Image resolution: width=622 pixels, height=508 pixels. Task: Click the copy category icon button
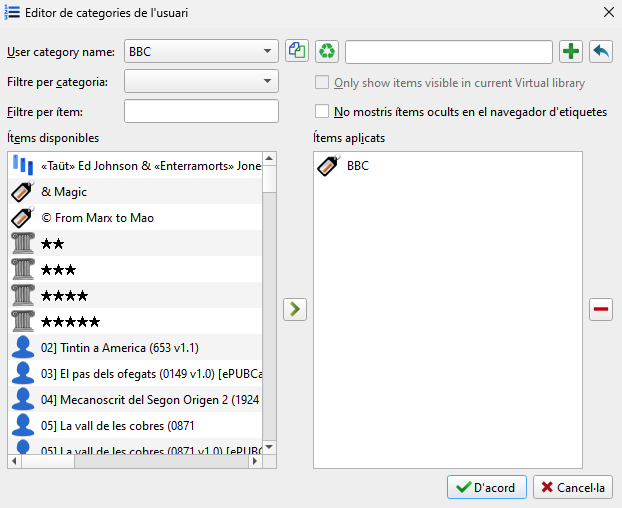297,51
